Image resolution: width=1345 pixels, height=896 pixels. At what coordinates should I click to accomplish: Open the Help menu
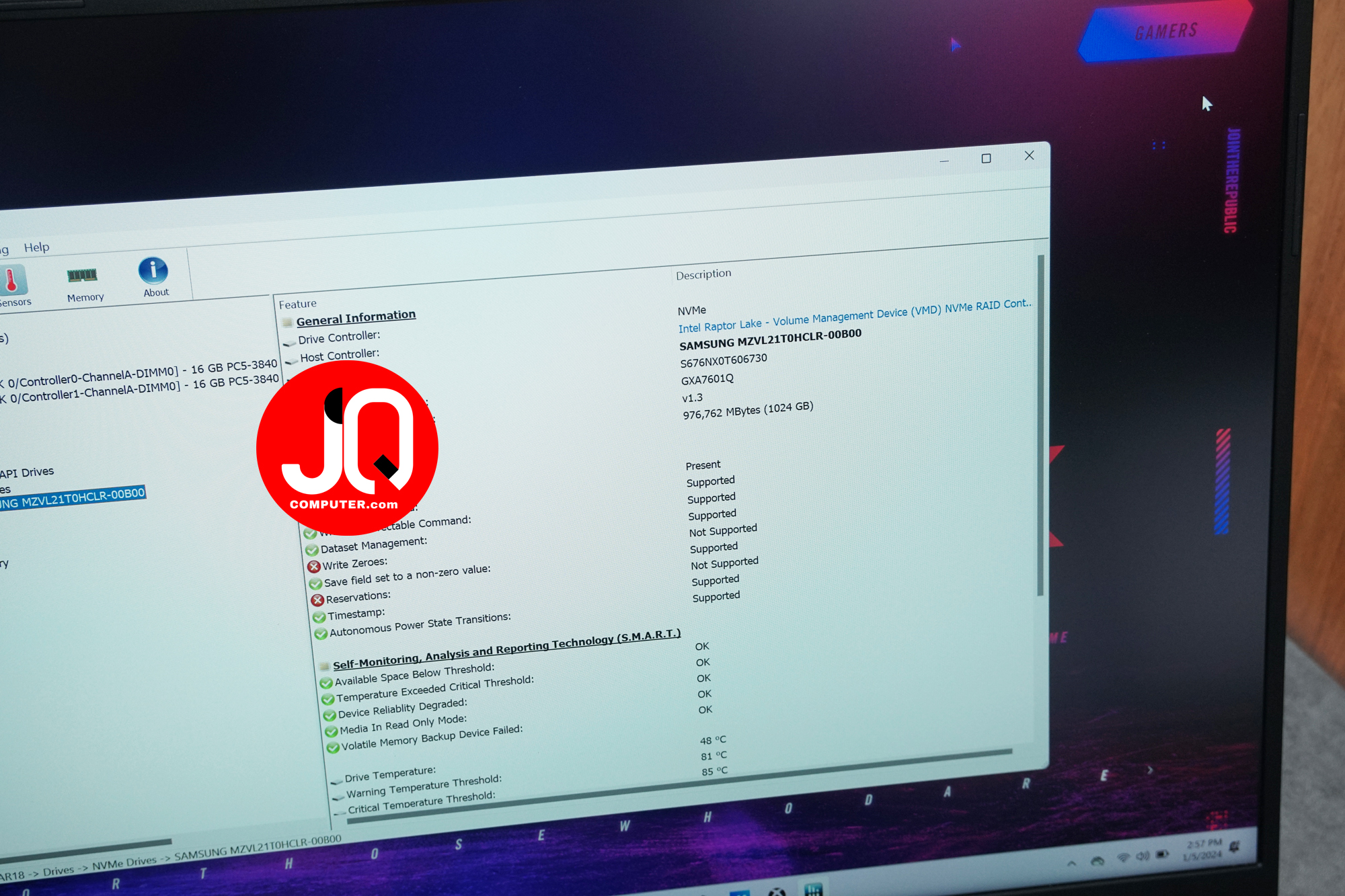(x=37, y=247)
